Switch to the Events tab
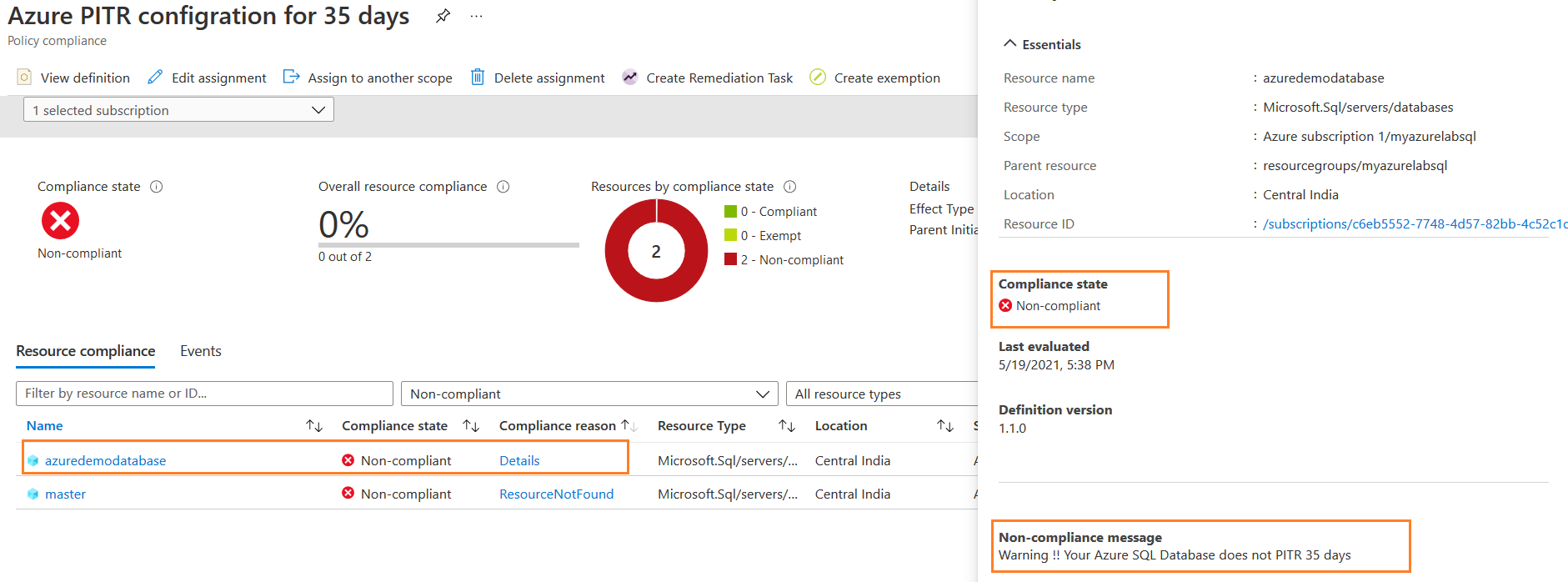This screenshot has height=582, width=1568. point(200,351)
